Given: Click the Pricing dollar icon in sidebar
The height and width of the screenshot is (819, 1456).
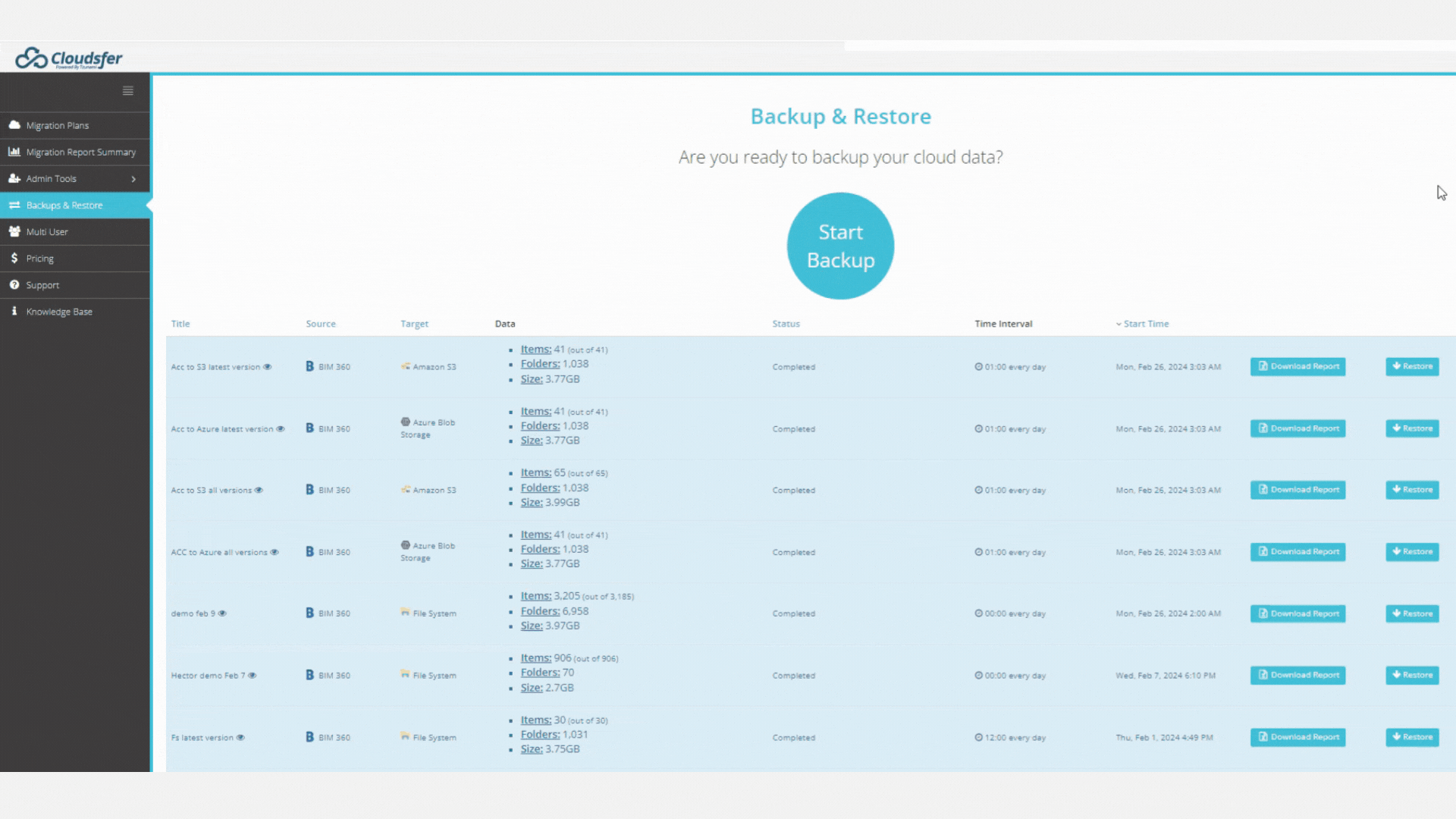Looking at the screenshot, I should 14,258.
